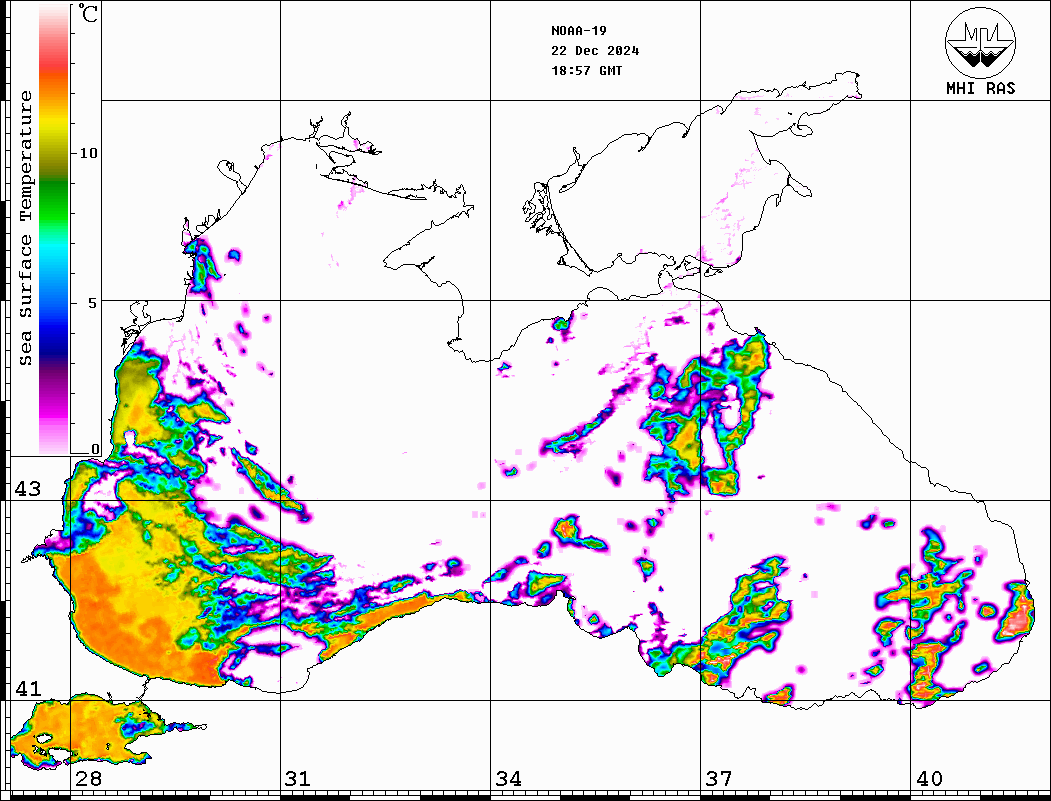Click latitude label '41'
1051x801 pixels.
[27, 688]
